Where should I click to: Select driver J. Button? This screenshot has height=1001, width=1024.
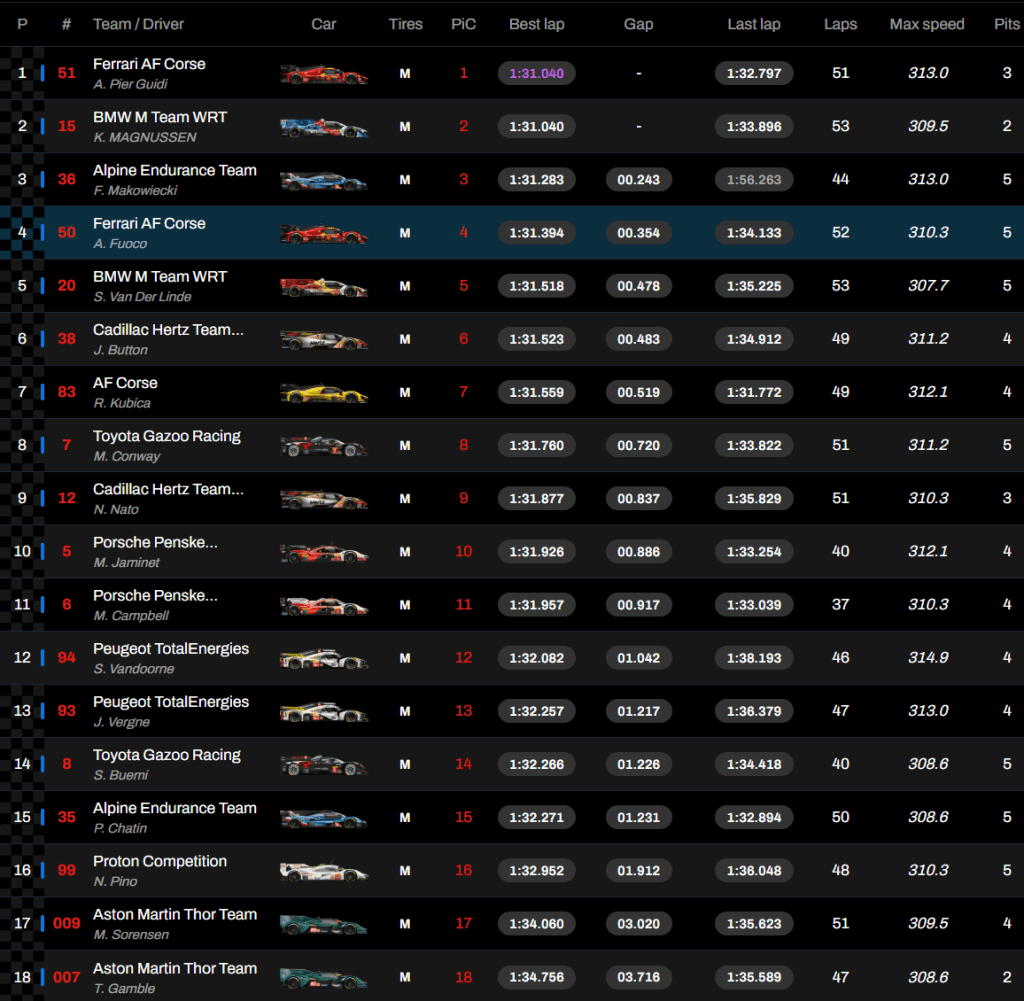[x=120, y=350]
